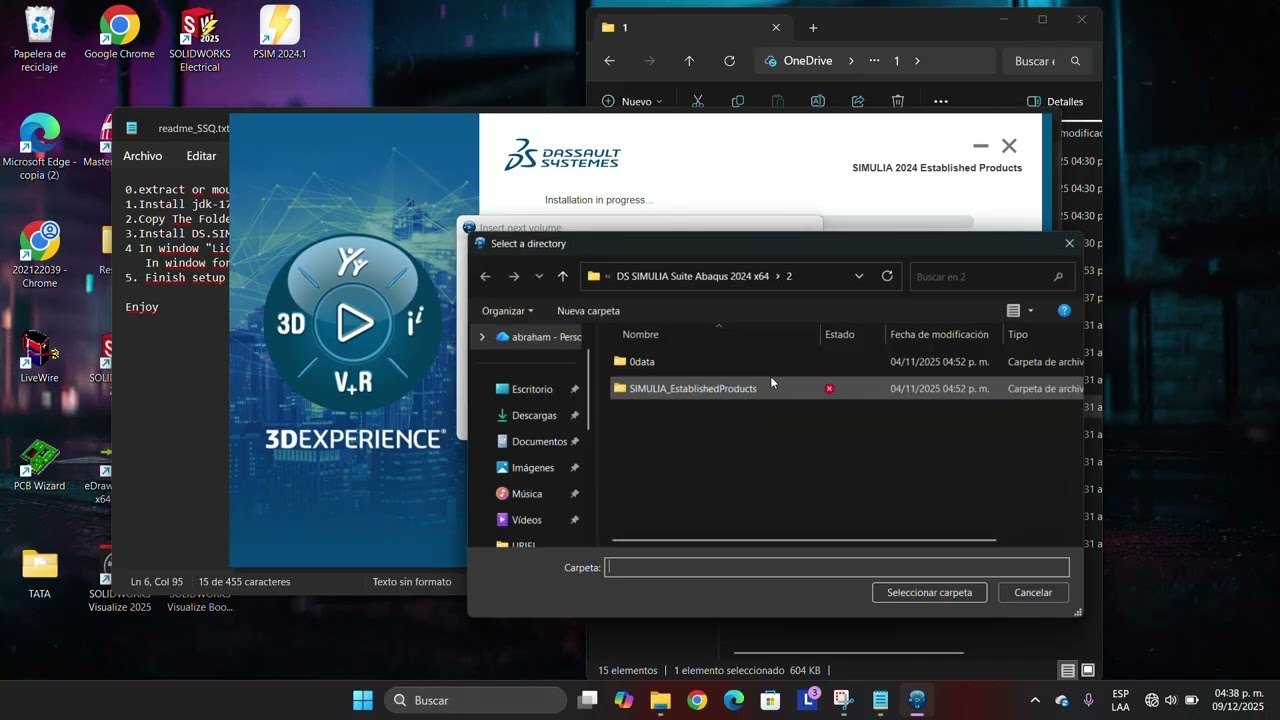Switch Explorer to details list view icon
The image size is (1280, 720).
pos(1068,670)
